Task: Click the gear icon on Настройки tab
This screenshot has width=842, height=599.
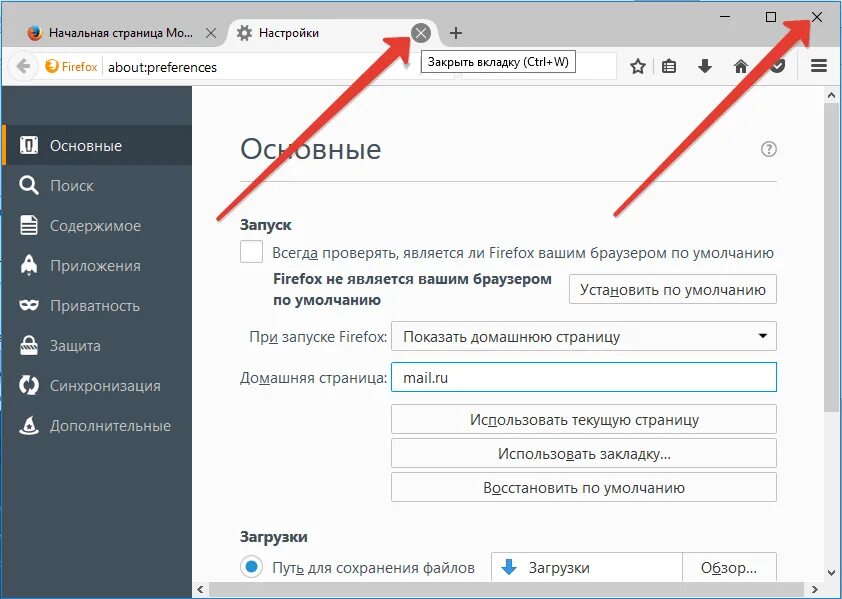Action: [244, 33]
